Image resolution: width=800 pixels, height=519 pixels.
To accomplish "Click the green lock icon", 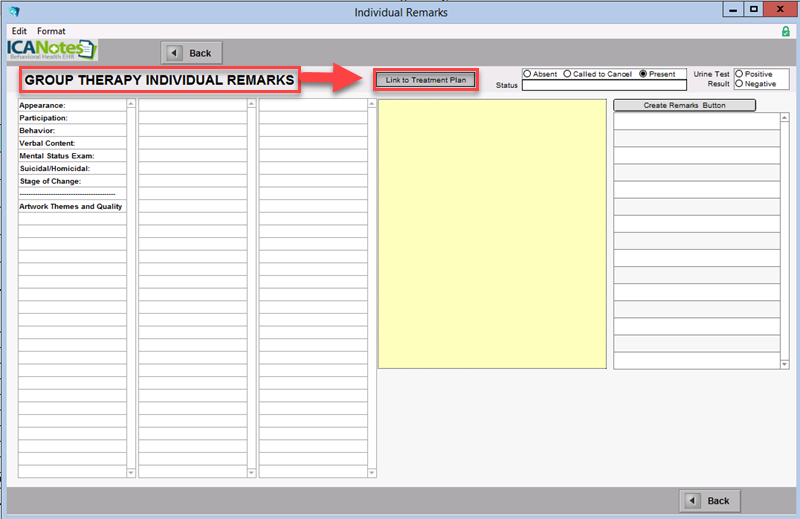I will coord(785,32).
